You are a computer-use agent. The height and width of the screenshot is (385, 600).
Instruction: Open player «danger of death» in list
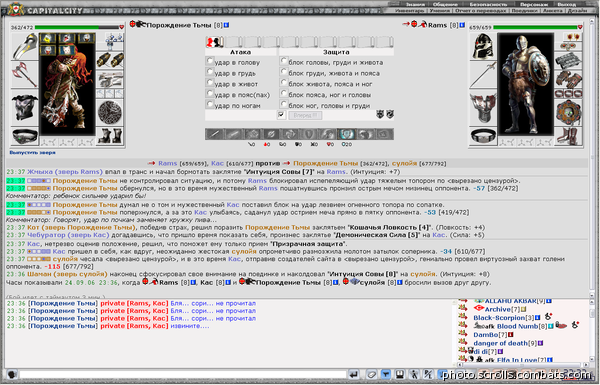tap(500, 343)
